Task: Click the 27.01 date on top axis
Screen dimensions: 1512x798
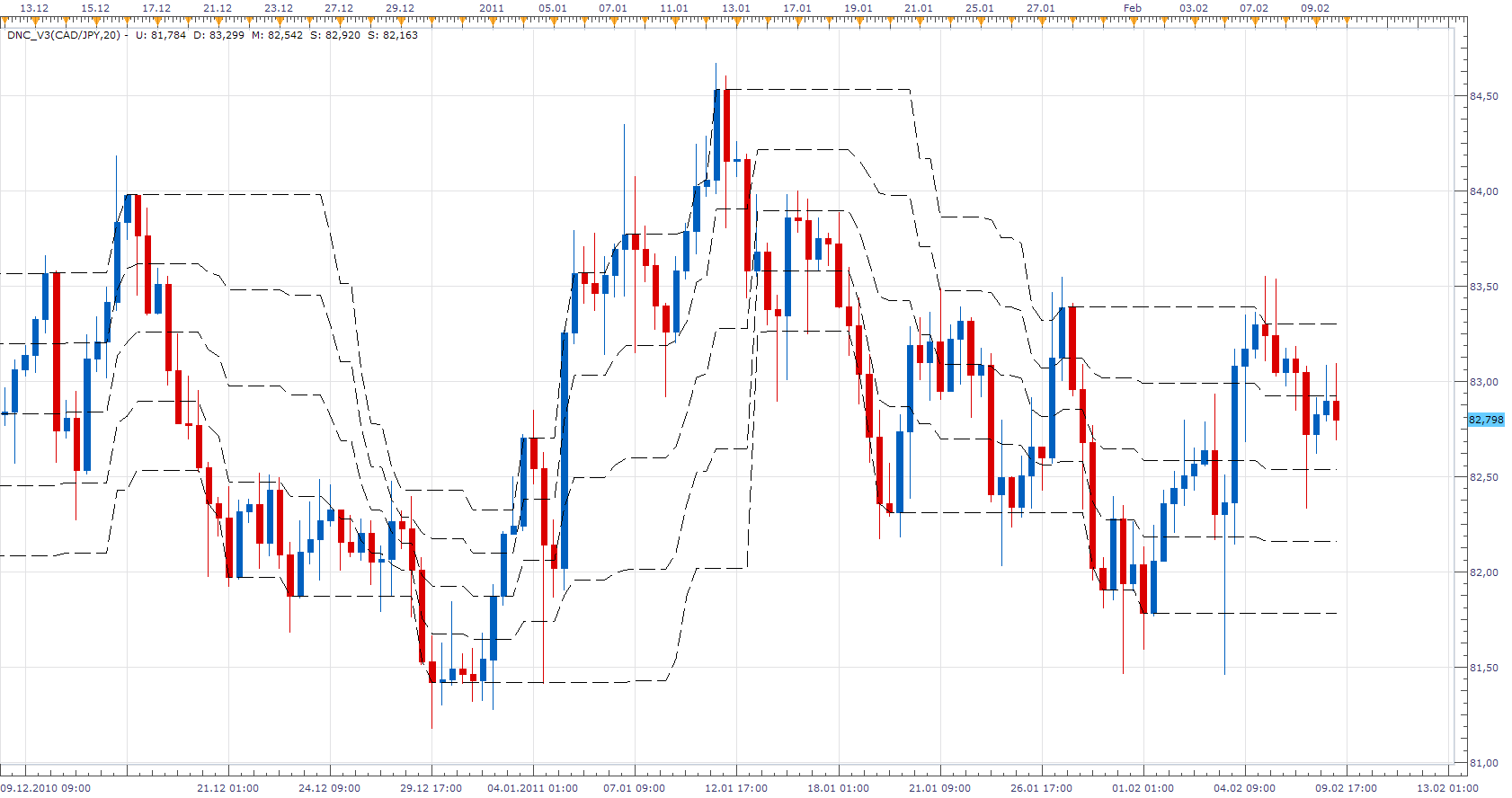Action: 1041,8
